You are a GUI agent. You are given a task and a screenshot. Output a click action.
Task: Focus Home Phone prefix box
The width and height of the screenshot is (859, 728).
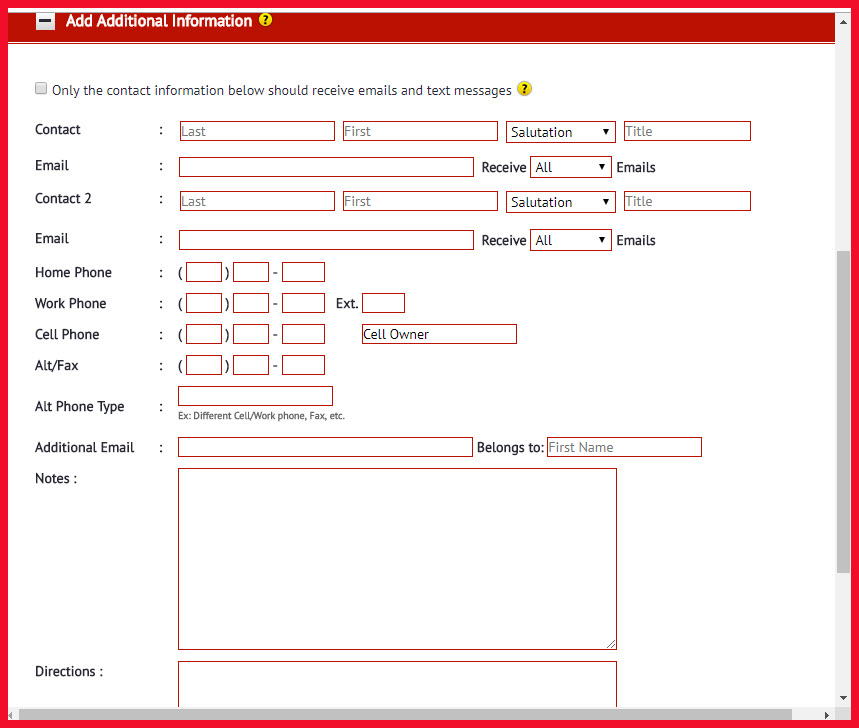251,272
